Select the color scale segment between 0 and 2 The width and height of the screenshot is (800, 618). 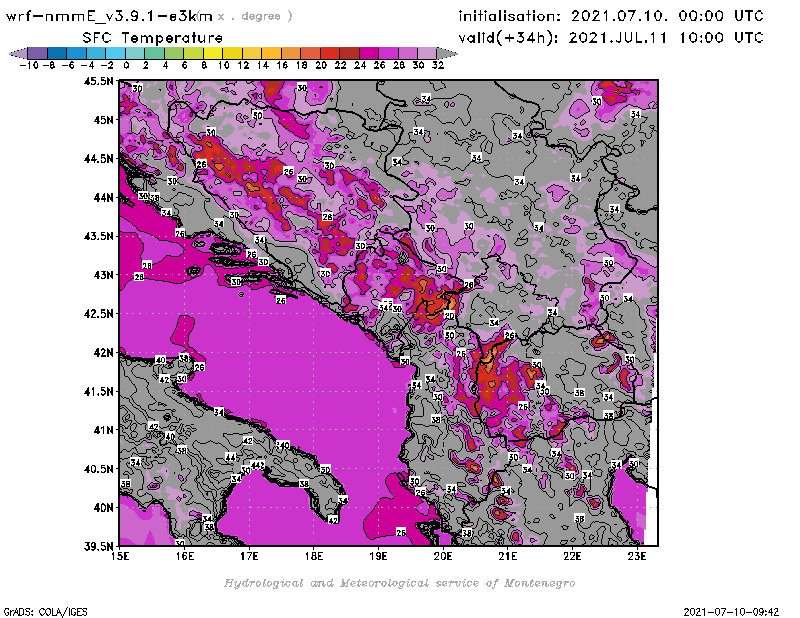[x=135, y=53]
